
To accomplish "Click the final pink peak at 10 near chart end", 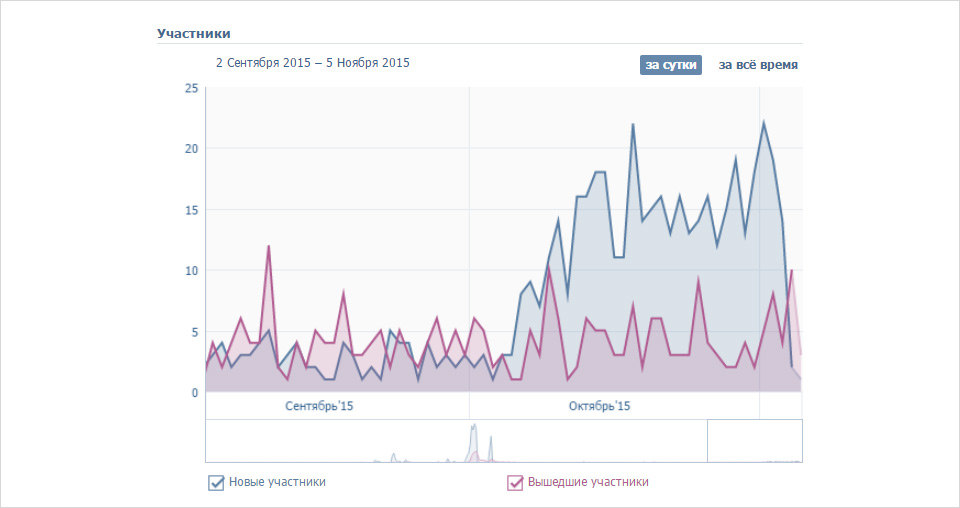I will (792, 270).
